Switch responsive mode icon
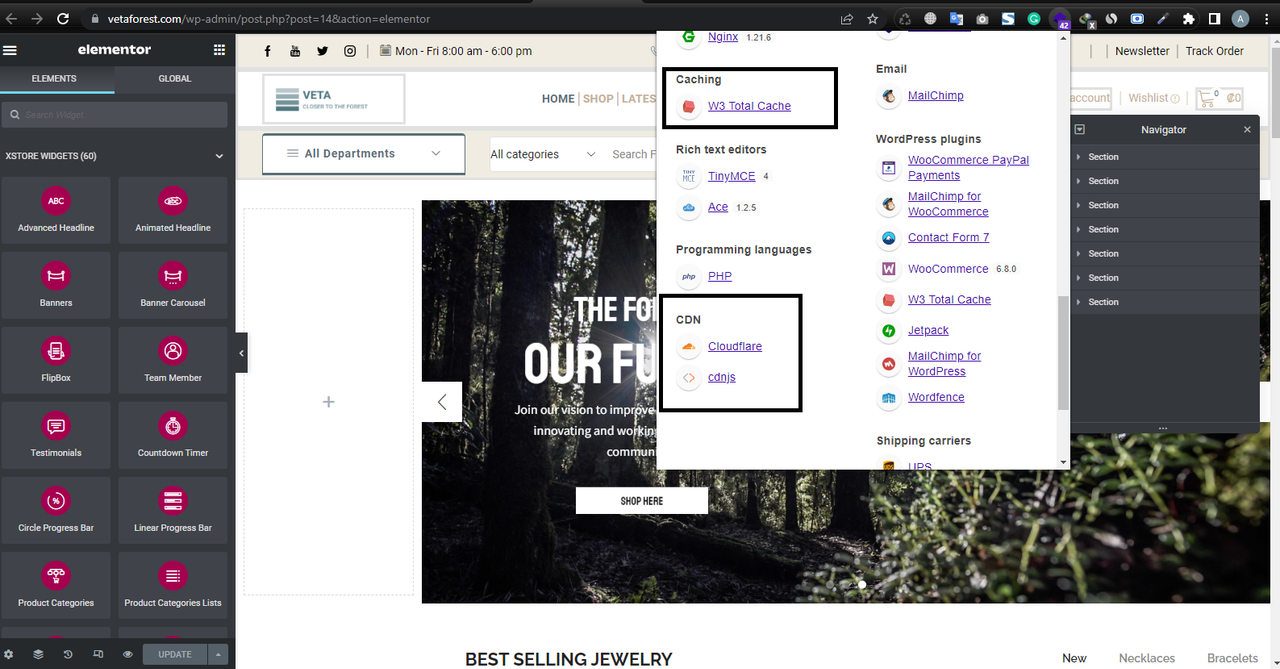The image size is (1280, 669). coord(98,654)
